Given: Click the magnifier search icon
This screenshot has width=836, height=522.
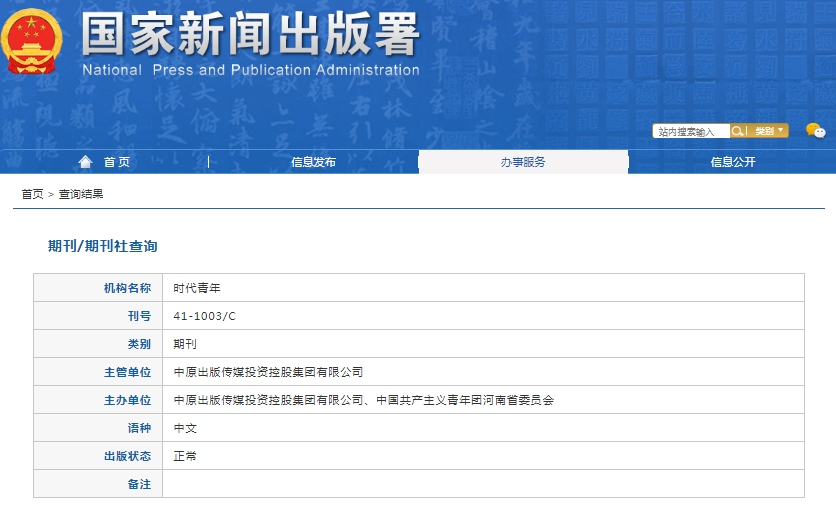Looking at the screenshot, I should [737, 131].
